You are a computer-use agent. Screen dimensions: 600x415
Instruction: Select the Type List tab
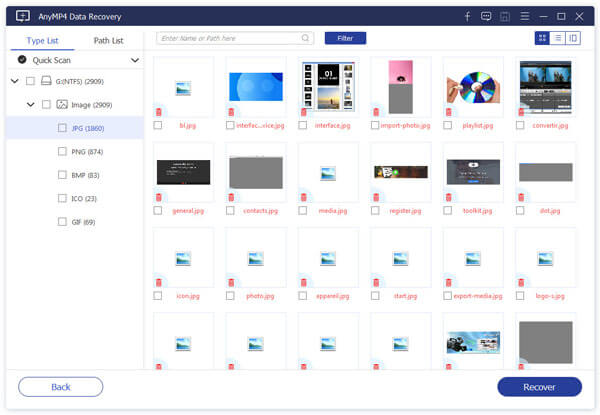point(41,40)
